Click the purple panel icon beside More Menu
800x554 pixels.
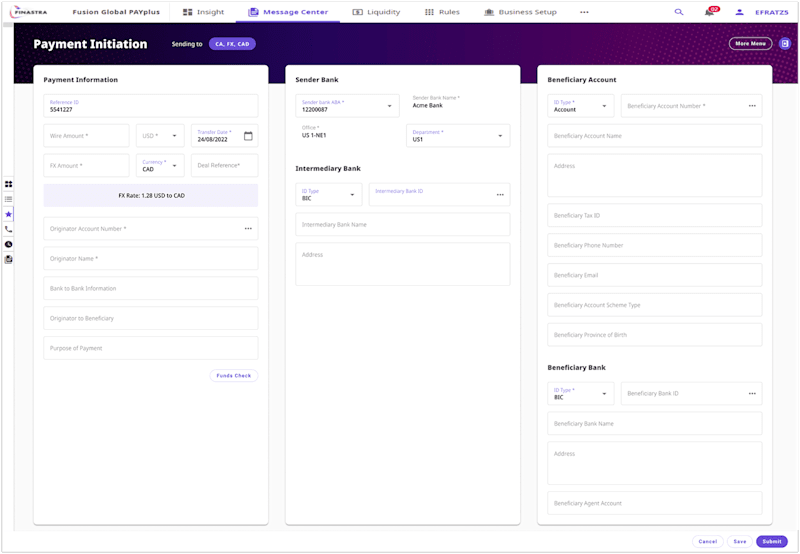point(785,44)
